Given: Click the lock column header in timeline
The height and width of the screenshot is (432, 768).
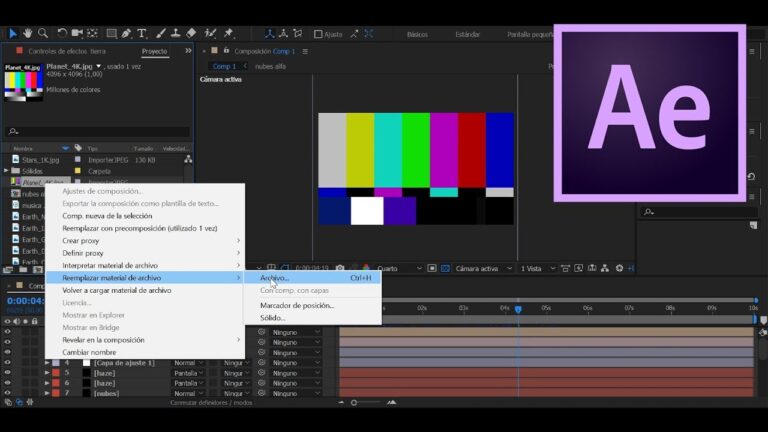Looking at the screenshot, I should pos(34,321).
